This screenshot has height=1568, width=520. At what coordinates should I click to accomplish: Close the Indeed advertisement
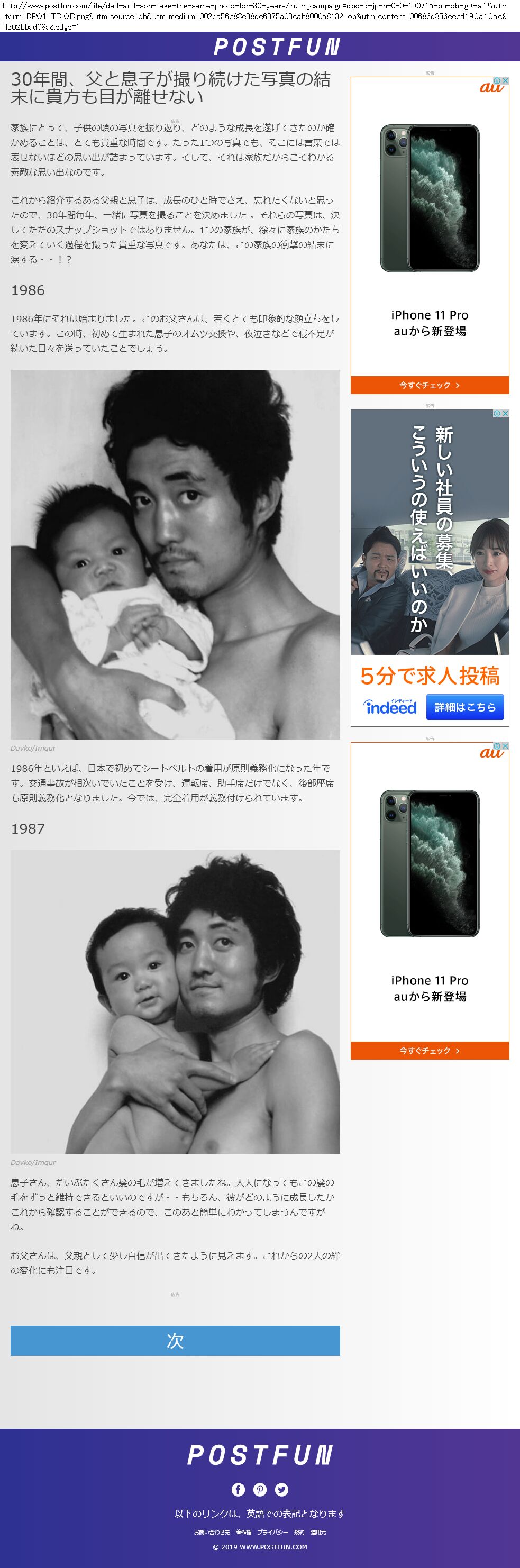[x=505, y=413]
